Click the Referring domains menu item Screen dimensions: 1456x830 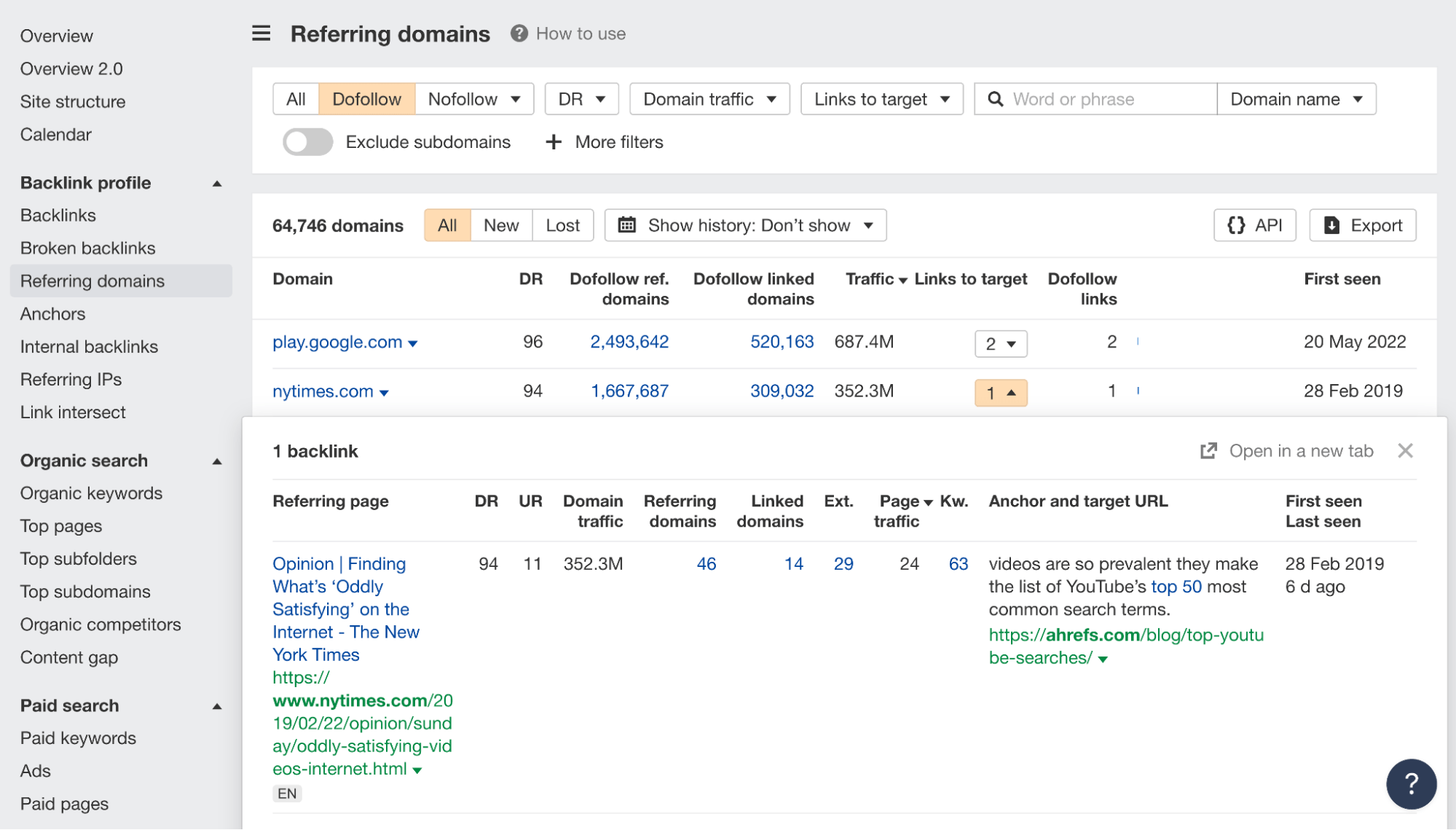(x=92, y=280)
